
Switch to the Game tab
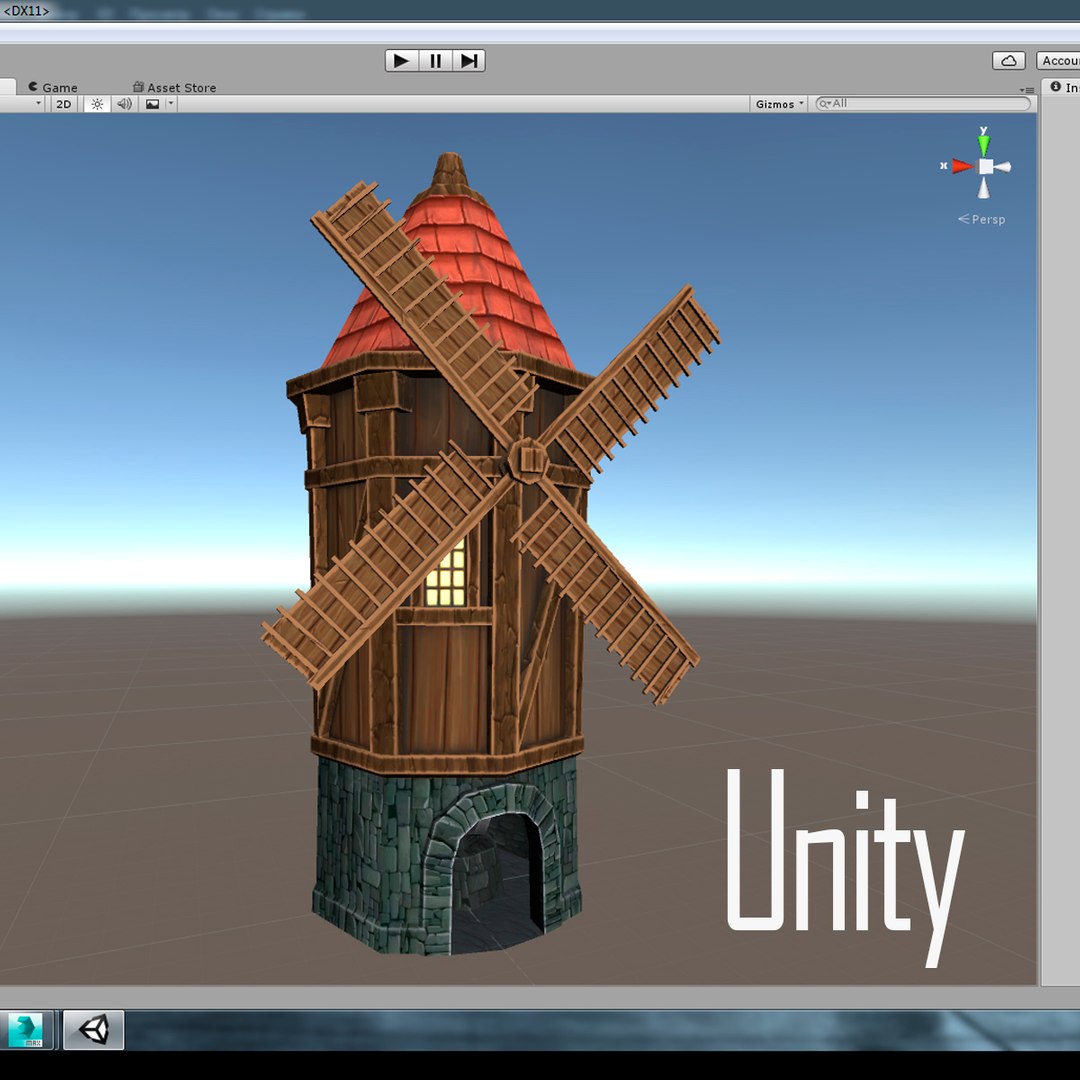(53, 87)
